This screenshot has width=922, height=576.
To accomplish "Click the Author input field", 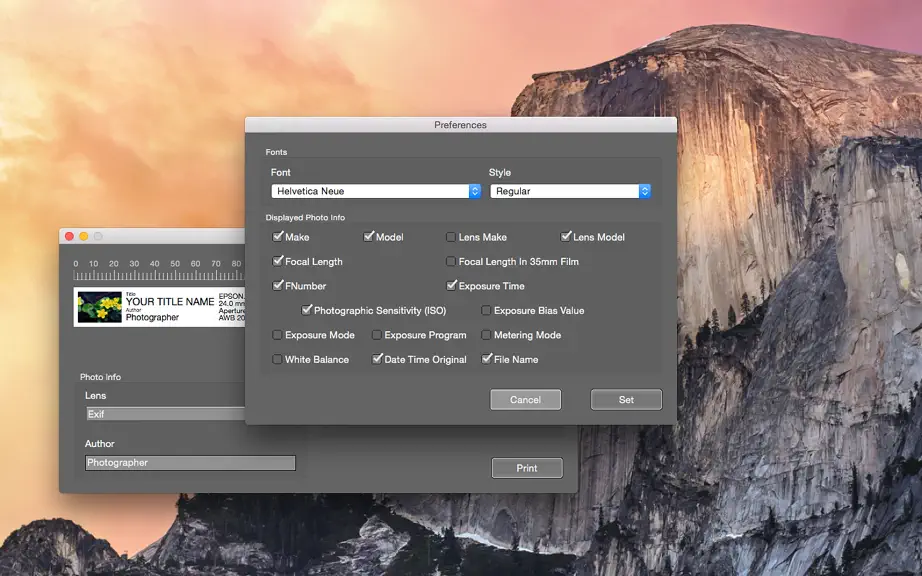I will pos(190,463).
